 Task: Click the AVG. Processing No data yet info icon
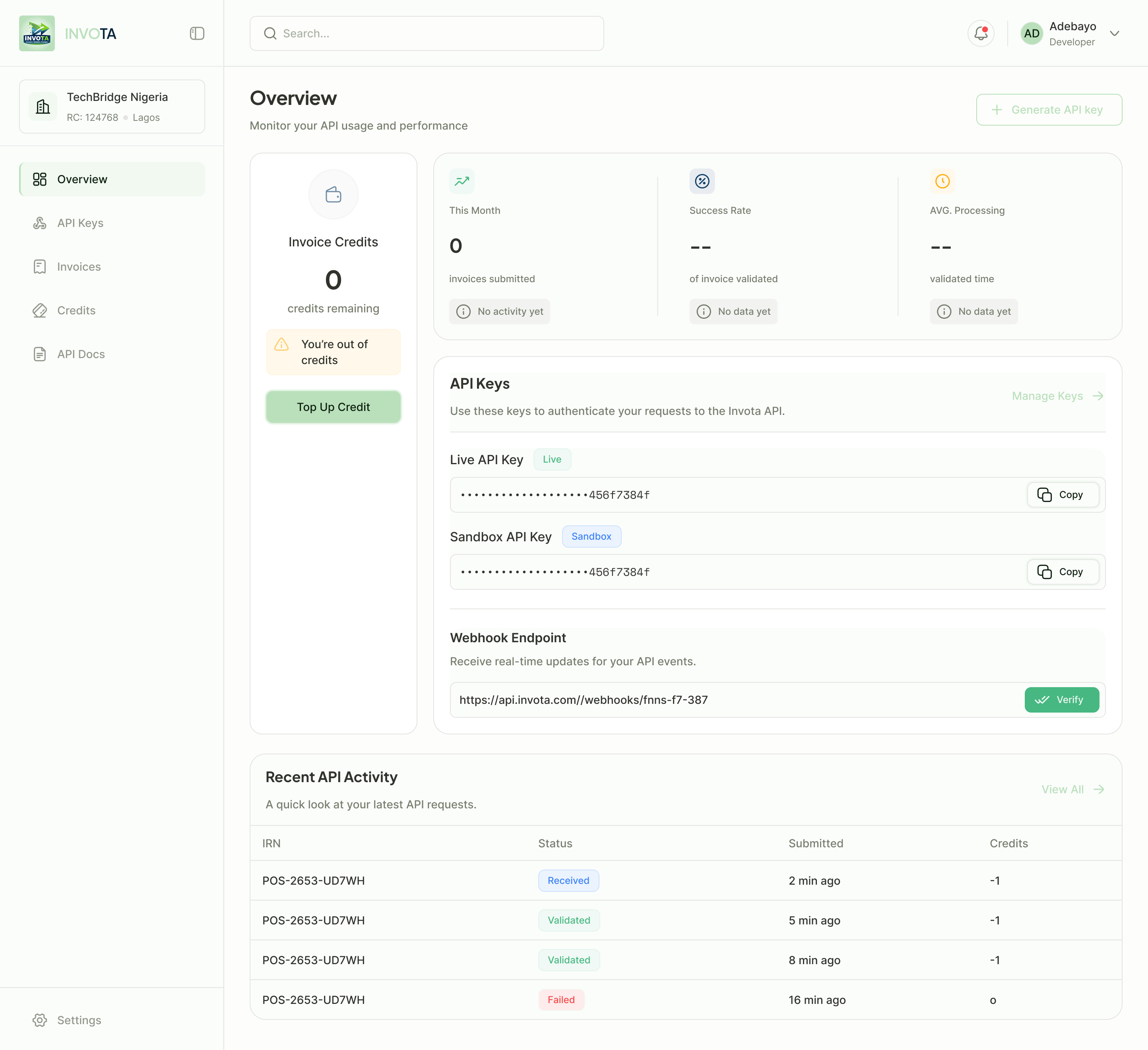944,312
